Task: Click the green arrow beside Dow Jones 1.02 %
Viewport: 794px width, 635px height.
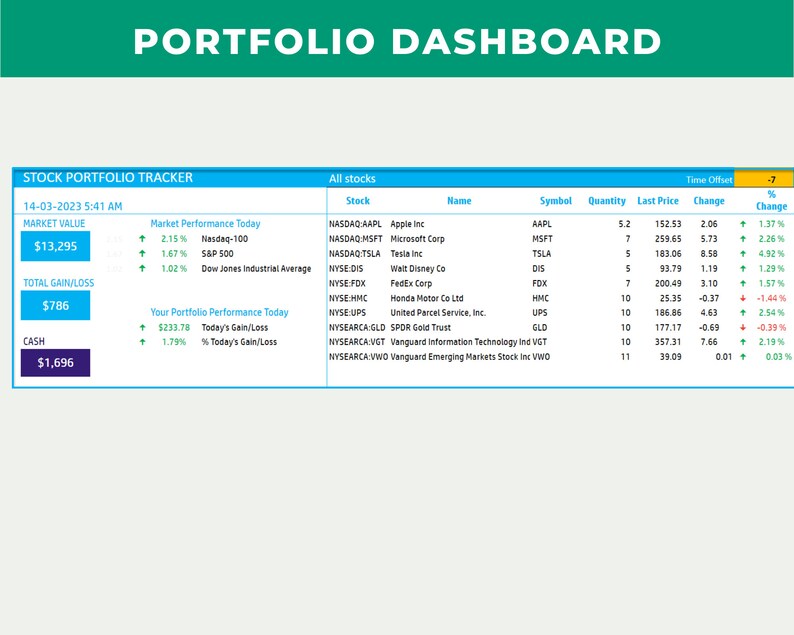Action: coord(142,268)
